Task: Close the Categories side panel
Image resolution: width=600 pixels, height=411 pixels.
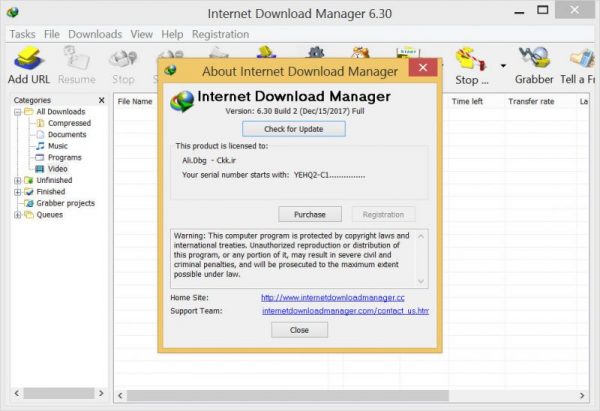Action: (102, 100)
